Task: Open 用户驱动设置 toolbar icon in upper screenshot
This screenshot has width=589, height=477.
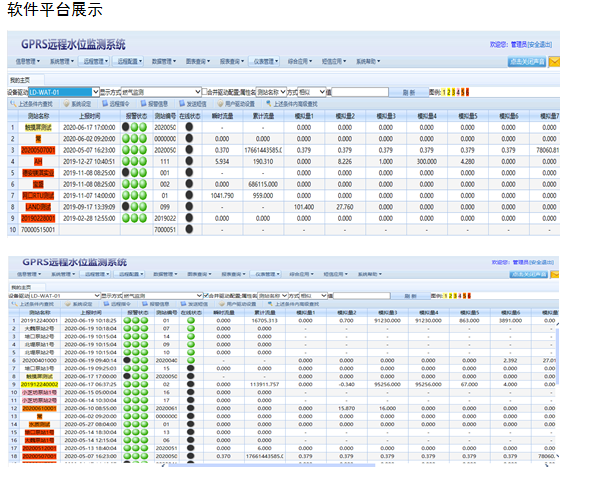Action: click(x=220, y=103)
